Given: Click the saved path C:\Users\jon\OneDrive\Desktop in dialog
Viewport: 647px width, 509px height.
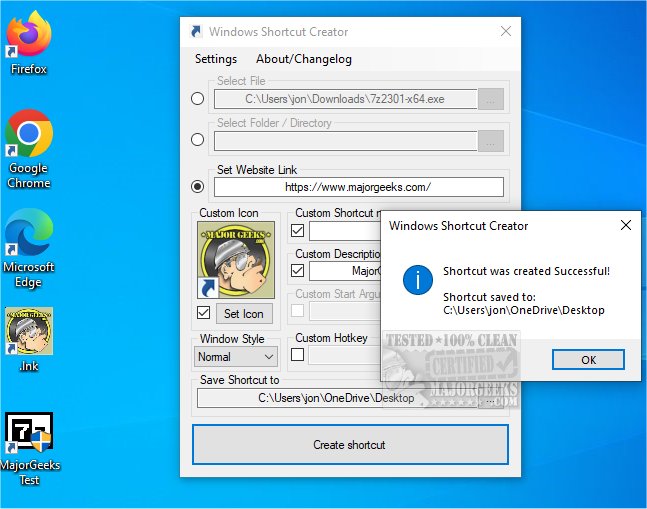Looking at the screenshot, I should [x=524, y=310].
